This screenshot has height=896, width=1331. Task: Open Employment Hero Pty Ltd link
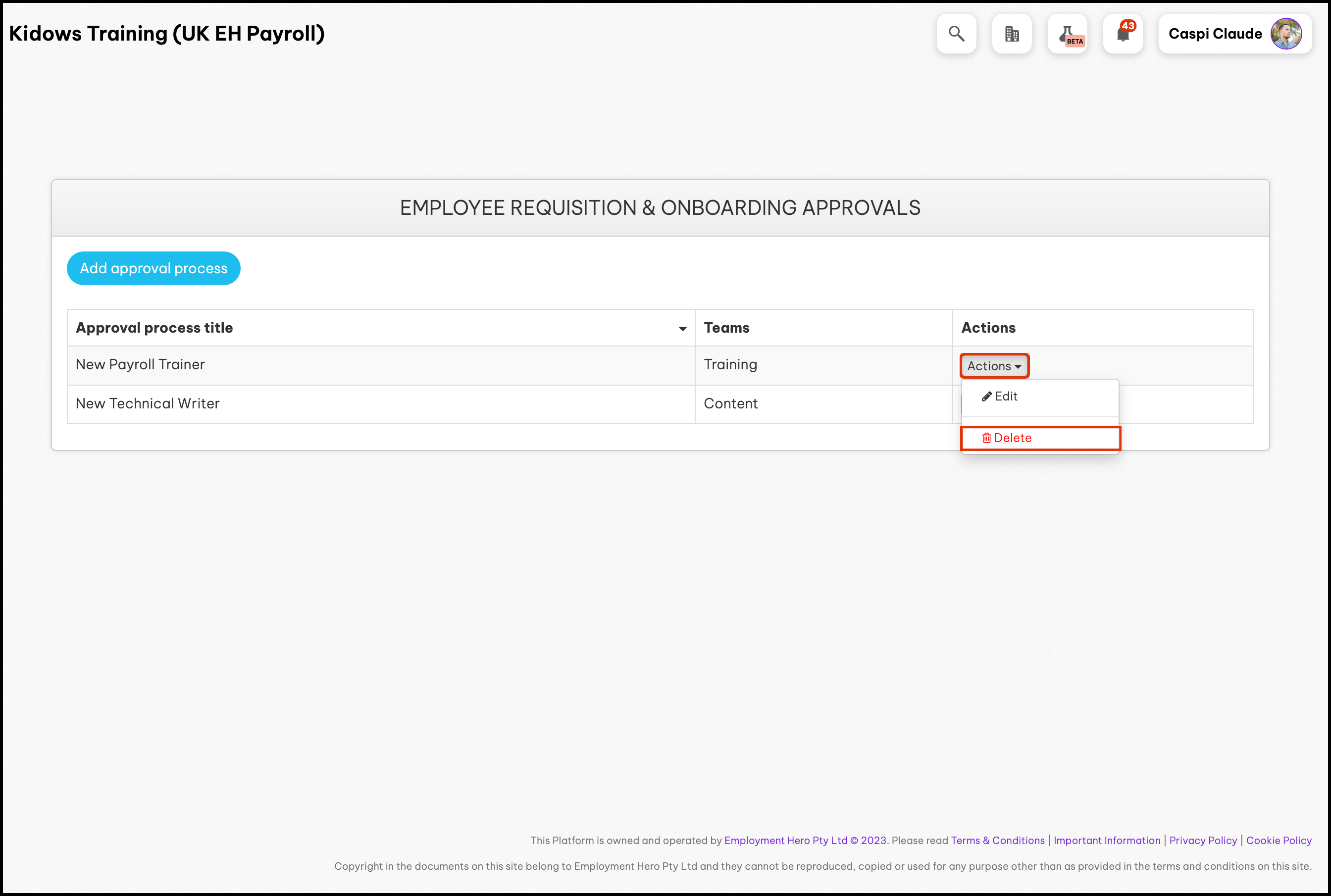805,840
